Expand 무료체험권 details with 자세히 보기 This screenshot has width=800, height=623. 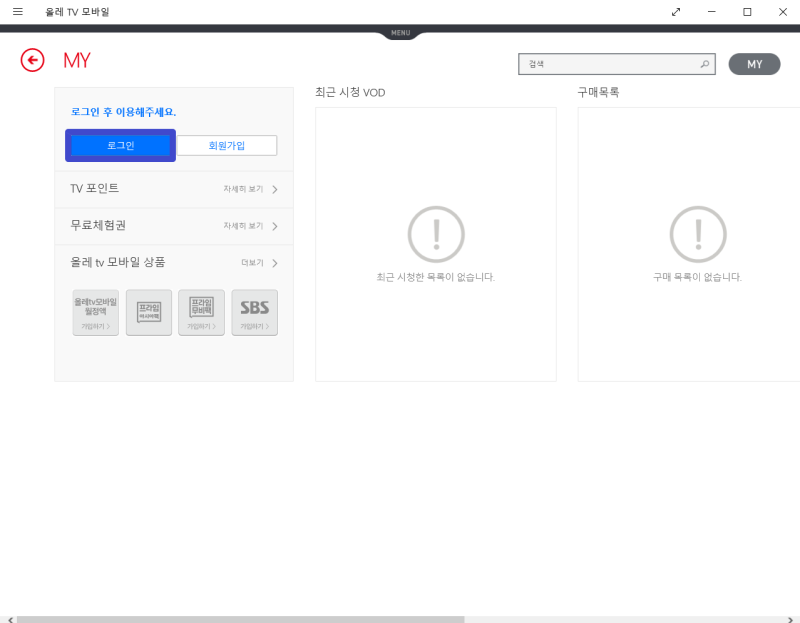point(244,225)
